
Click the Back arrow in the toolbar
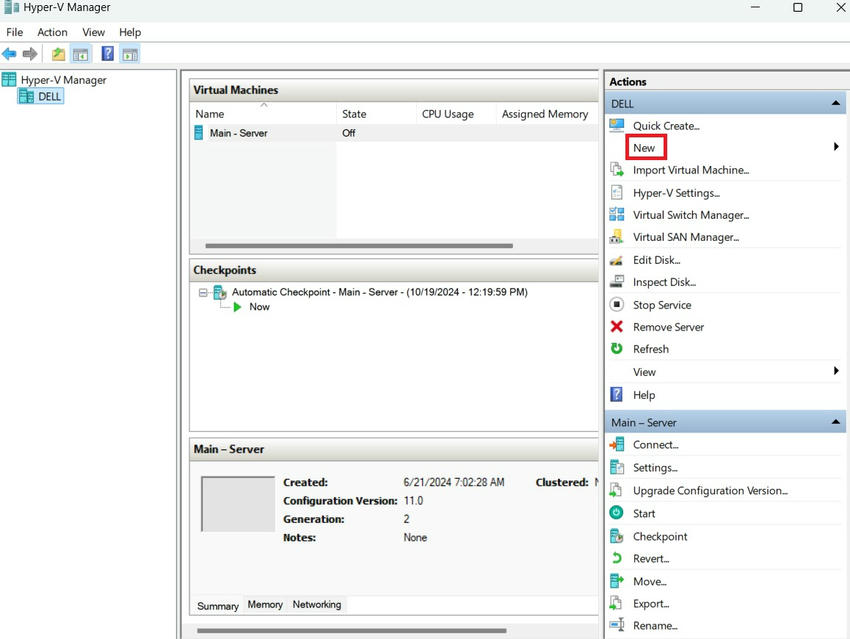[x=9, y=54]
